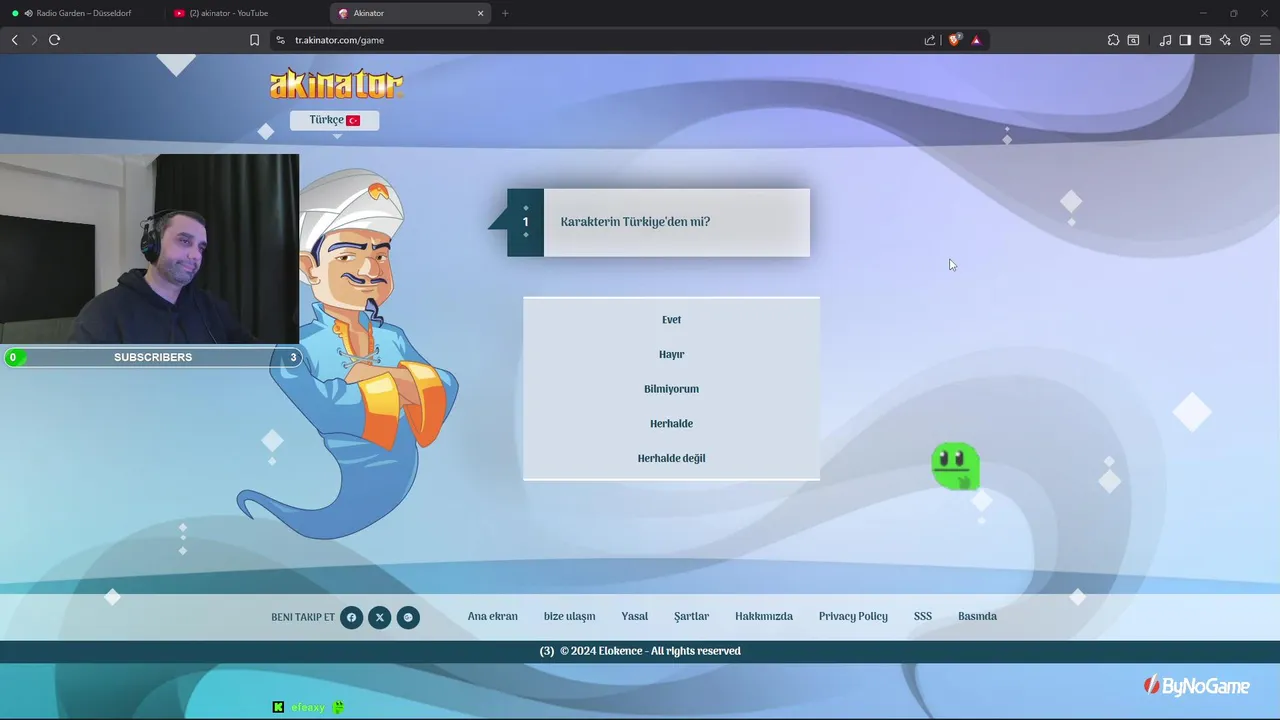Click the question text Karakterin Türkiye'den mi?

pyautogui.click(x=635, y=222)
